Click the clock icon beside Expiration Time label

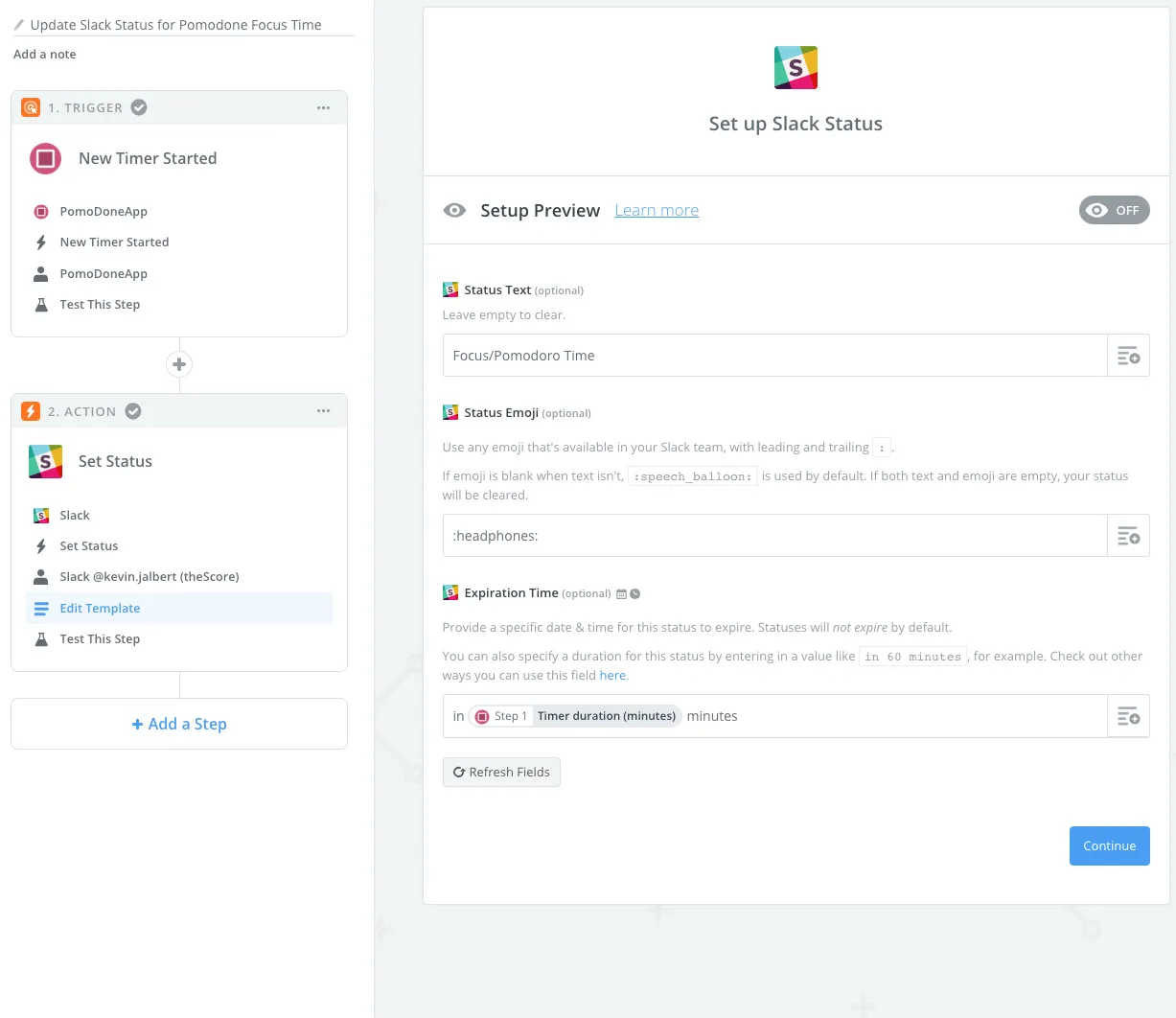(634, 594)
